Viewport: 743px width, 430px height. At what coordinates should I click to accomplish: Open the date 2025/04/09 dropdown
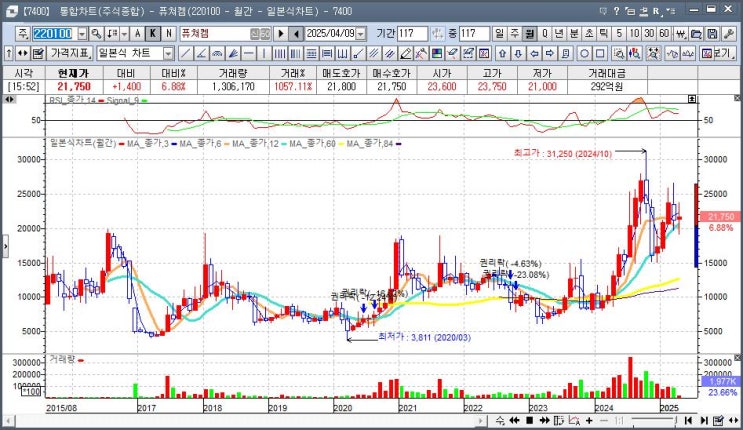click(361, 34)
